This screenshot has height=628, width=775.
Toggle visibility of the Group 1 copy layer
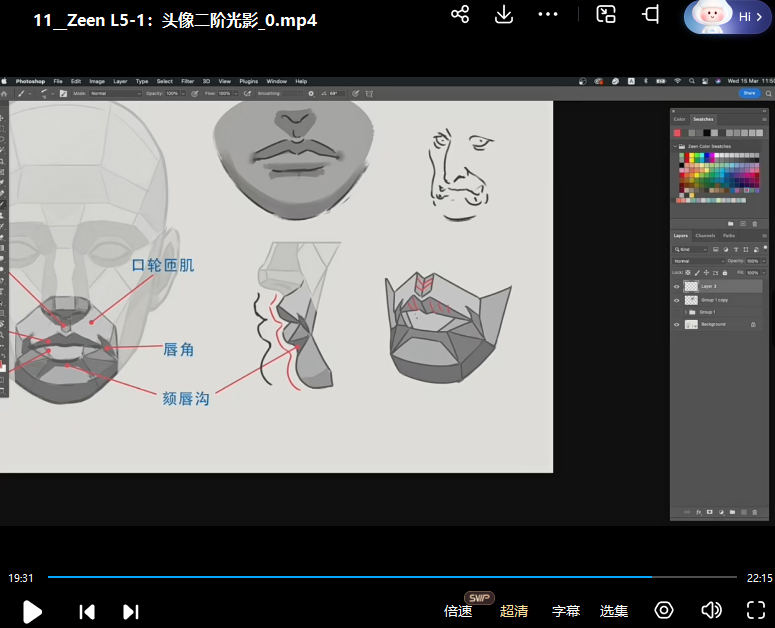[677, 300]
